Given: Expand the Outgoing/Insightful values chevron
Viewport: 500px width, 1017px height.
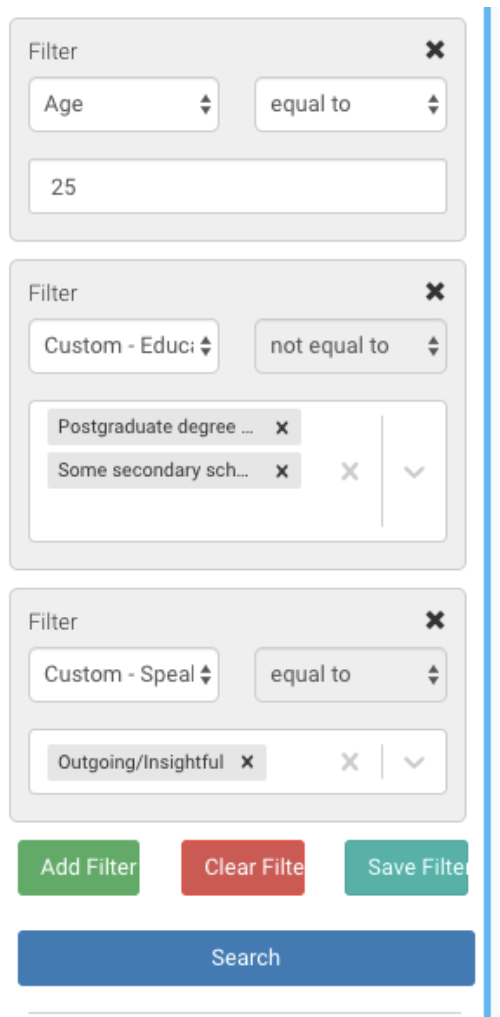Looking at the screenshot, I should [414, 762].
